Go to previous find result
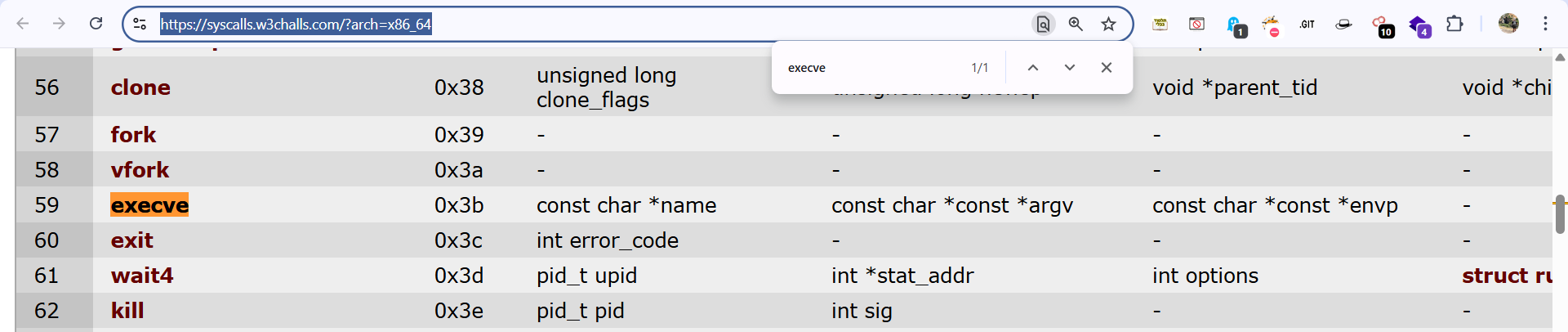Viewport: 1568px width, 332px height. pyautogui.click(x=1033, y=68)
